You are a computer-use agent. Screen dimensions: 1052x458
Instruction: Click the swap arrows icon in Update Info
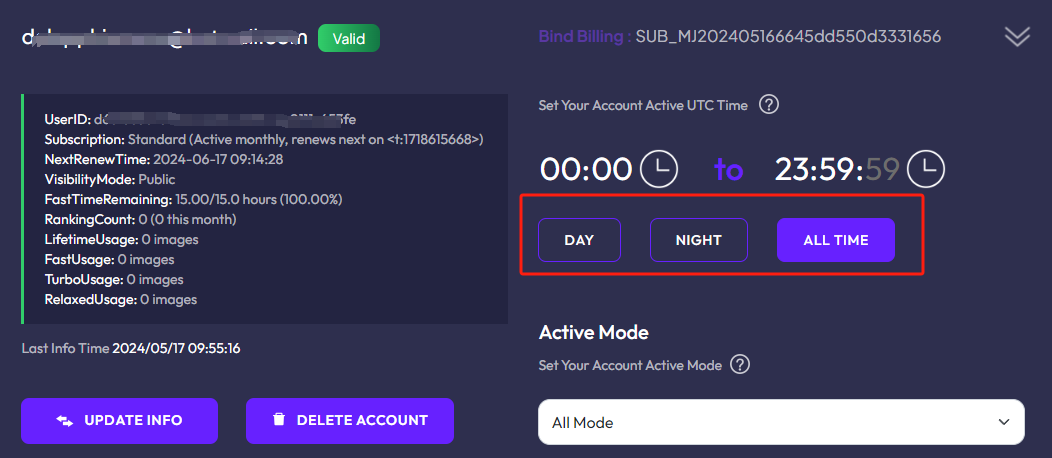65,421
